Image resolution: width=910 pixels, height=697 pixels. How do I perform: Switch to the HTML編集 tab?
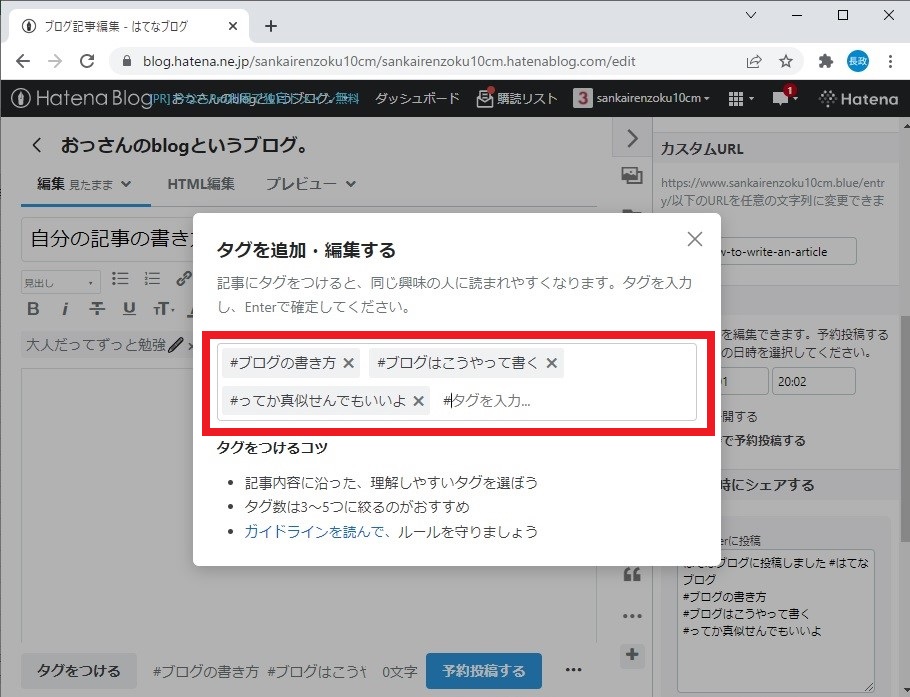point(201,184)
